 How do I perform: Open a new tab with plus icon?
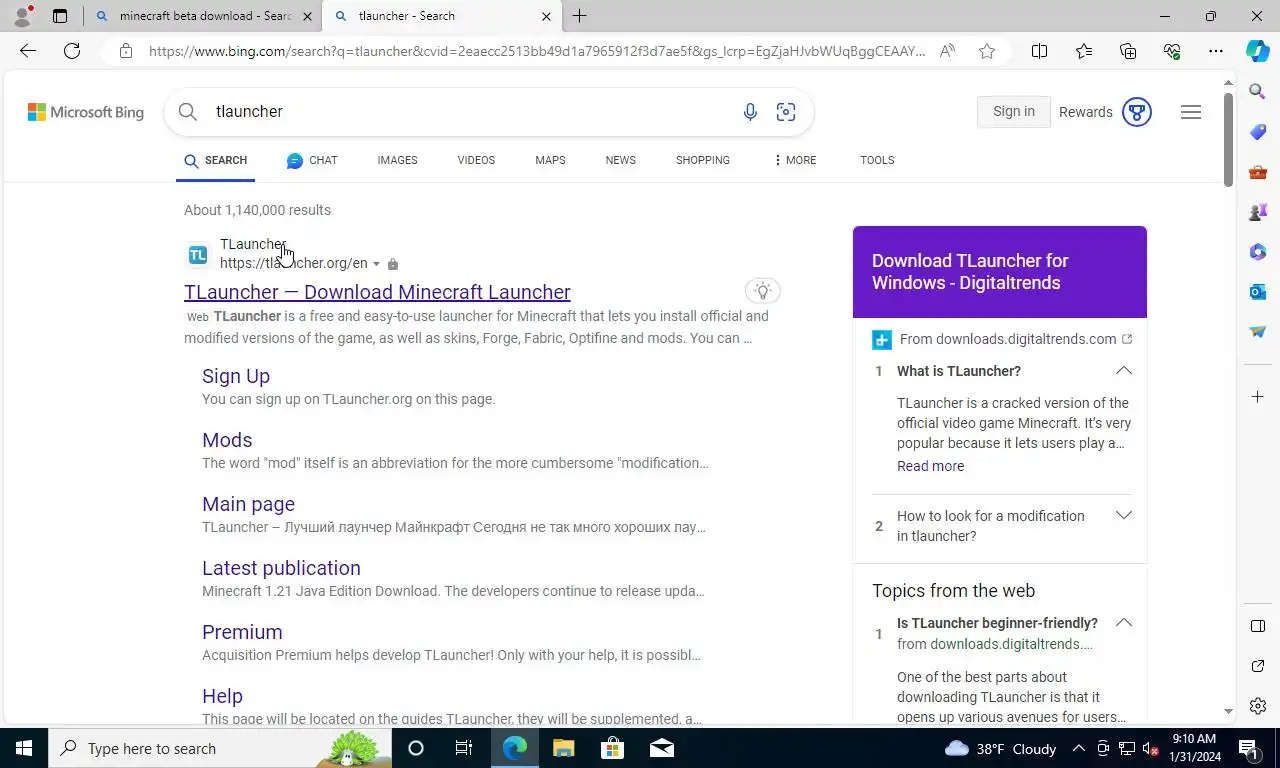pyautogui.click(x=580, y=16)
